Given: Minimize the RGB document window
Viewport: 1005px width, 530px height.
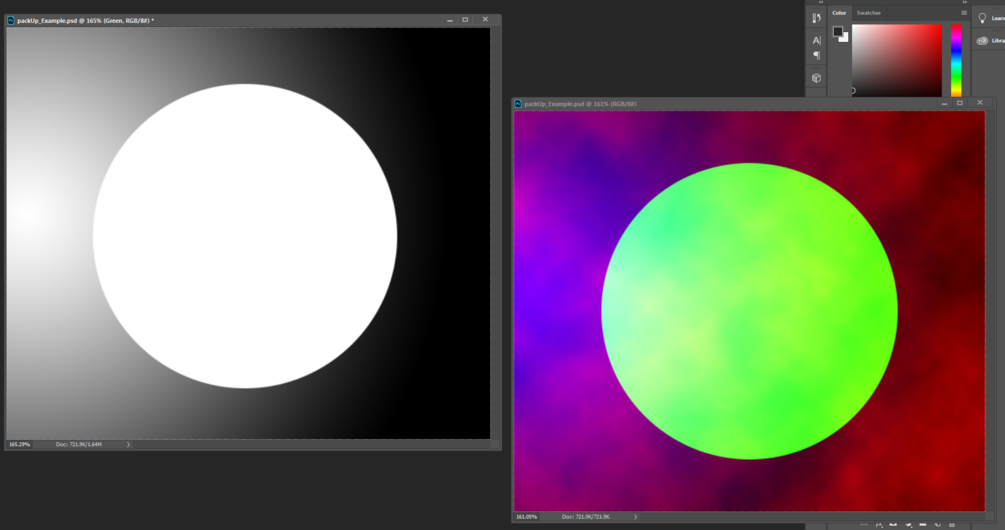Looking at the screenshot, I should coord(944,103).
